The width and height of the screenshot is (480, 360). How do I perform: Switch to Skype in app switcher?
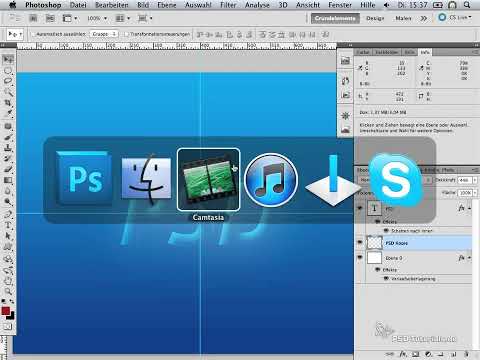pyautogui.click(x=396, y=180)
